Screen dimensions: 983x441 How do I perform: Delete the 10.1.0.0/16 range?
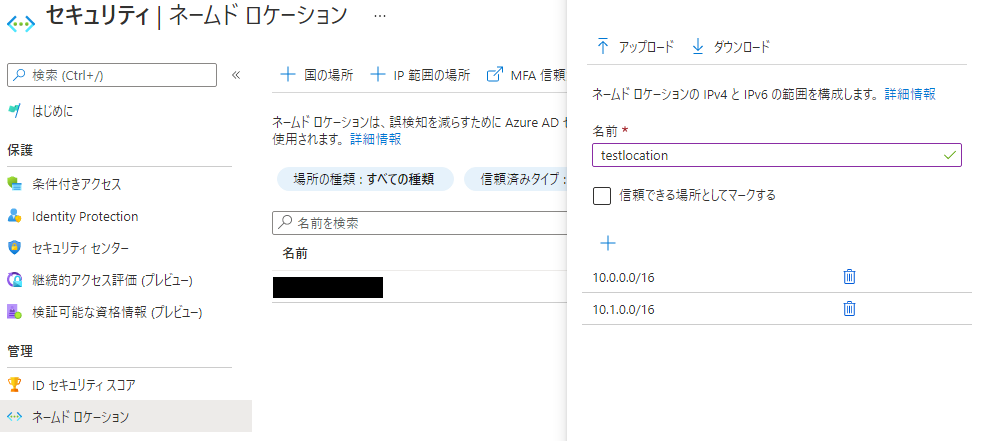pos(849,309)
